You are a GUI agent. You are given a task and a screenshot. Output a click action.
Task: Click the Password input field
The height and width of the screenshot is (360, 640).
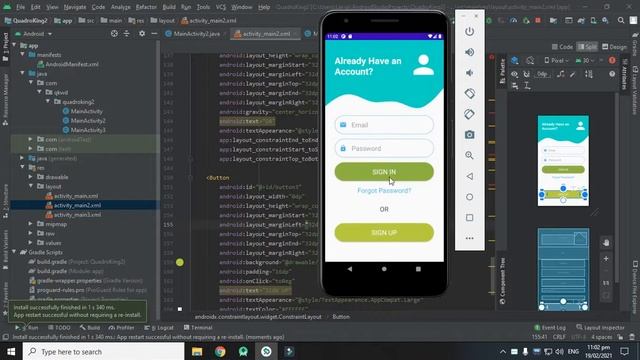(x=384, y=148)
